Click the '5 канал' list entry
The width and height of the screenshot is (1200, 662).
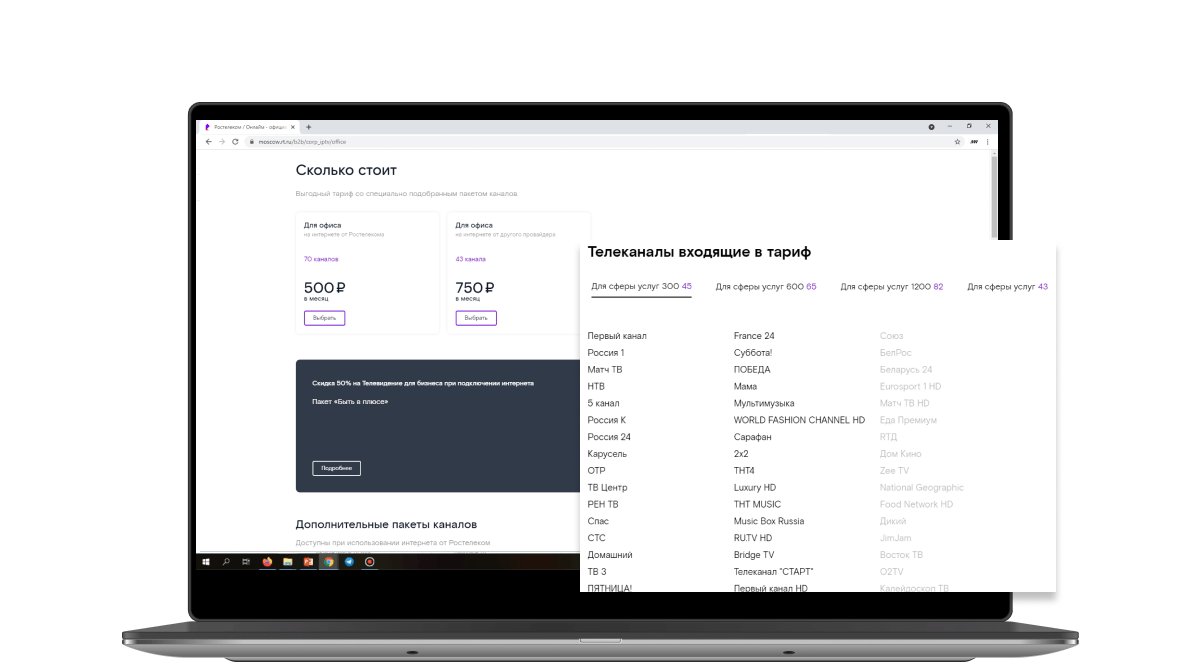[603, 403]
